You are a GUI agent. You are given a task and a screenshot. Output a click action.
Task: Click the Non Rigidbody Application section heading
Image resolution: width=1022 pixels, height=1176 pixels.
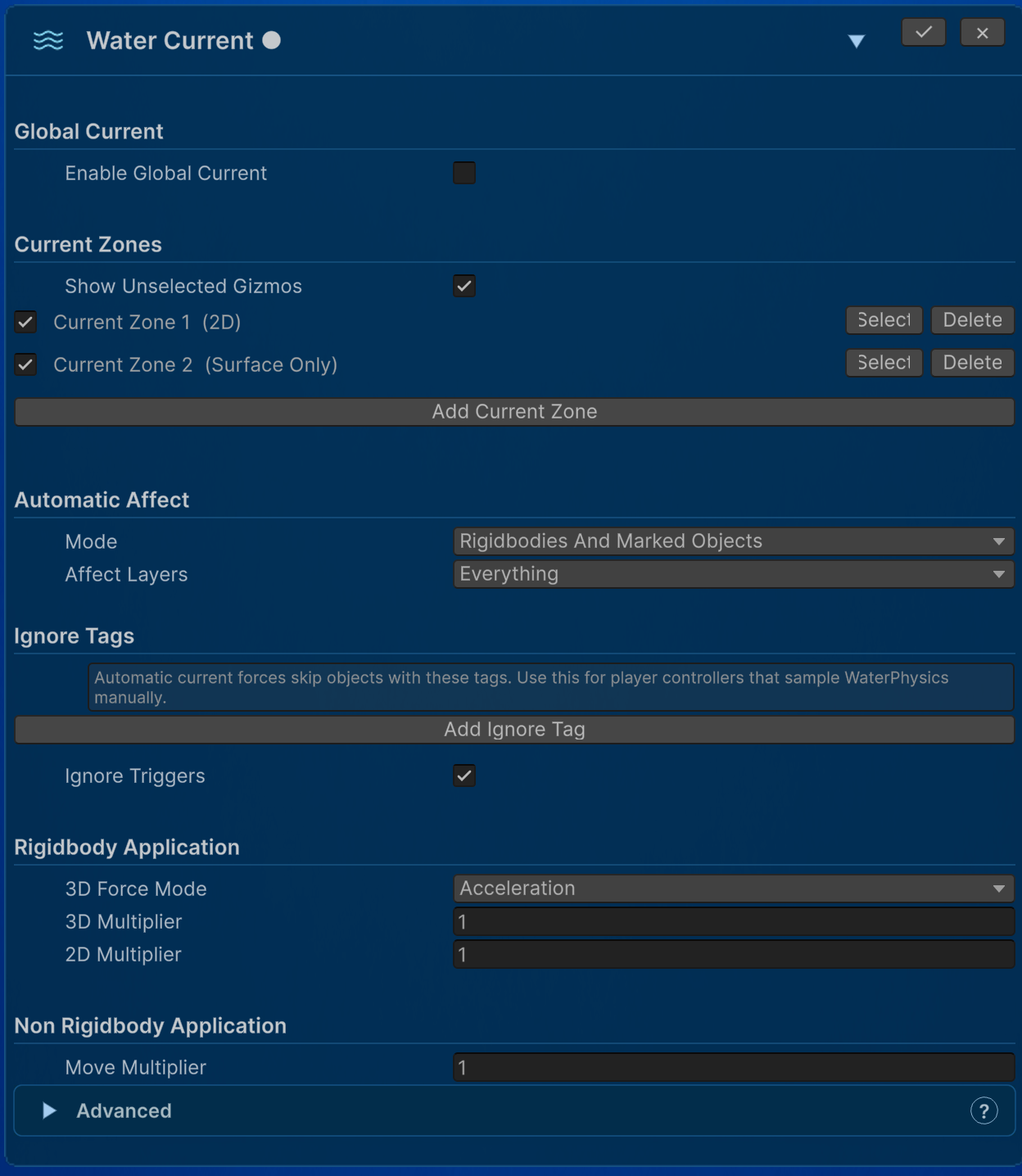click(x=151, y=1026)
